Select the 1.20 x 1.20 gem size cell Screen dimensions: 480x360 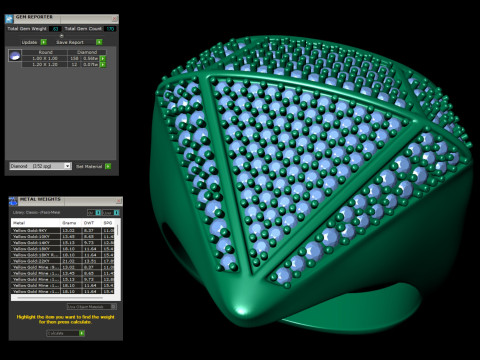click(x=45, y=64)
